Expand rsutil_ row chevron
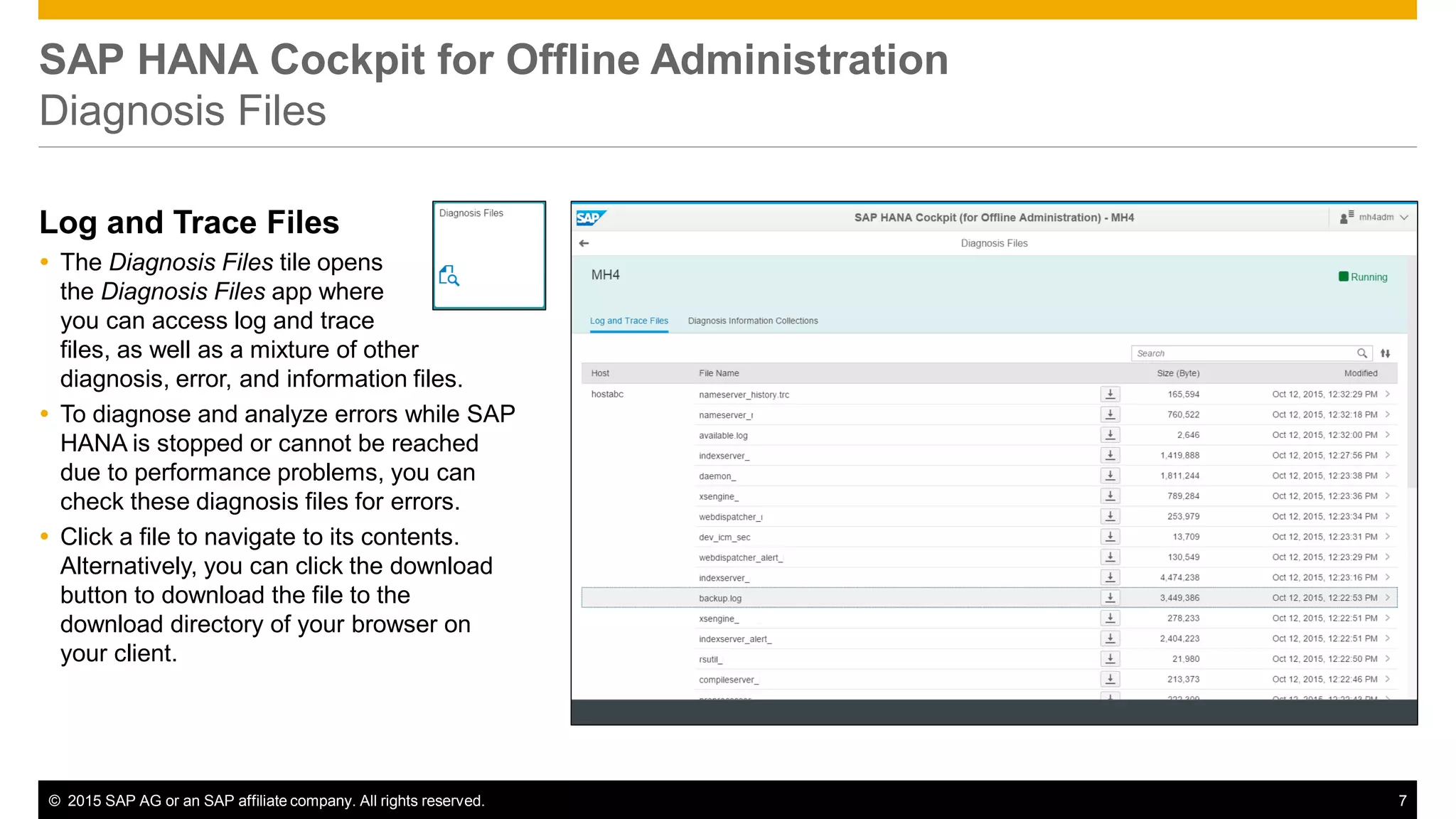The image size is (1456, 819). pos(1388,659)
